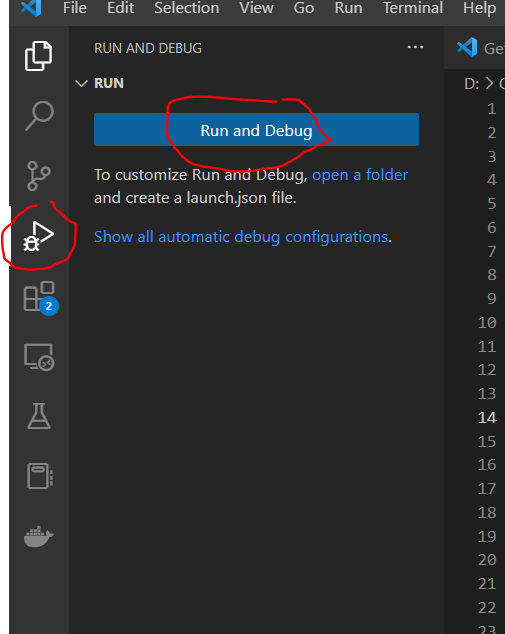505x634 pixels.
Task: Open the Testing flask icon
Action: 39,416
